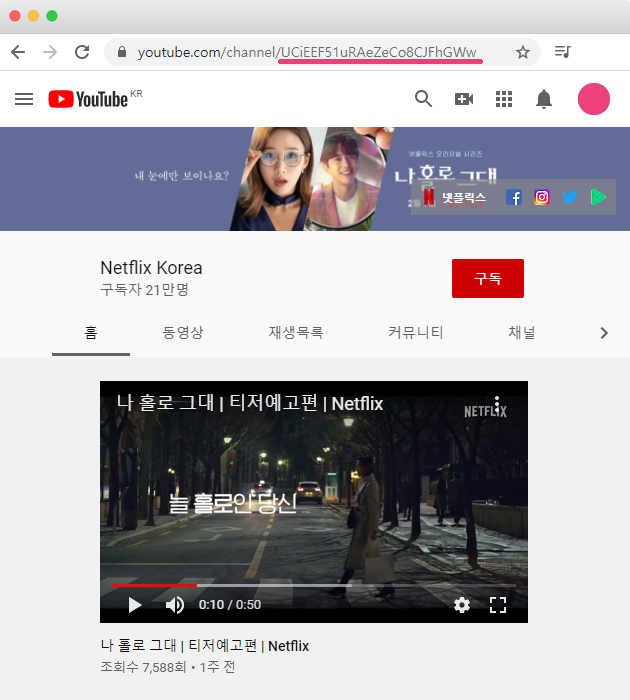The width and height of the screenshot is (630, 700).
Task: Open notifications with the bell icon
Action: pyautogui.click(x=544, y=99)
